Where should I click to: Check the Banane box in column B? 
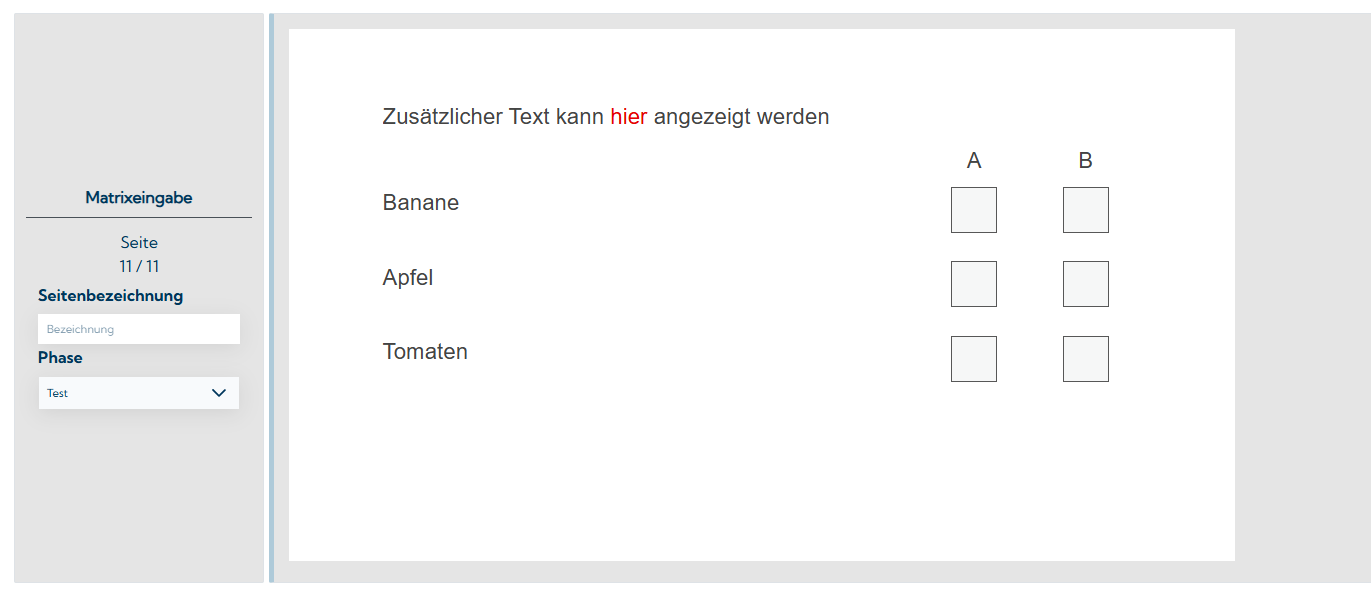(x=1085, y=210)
